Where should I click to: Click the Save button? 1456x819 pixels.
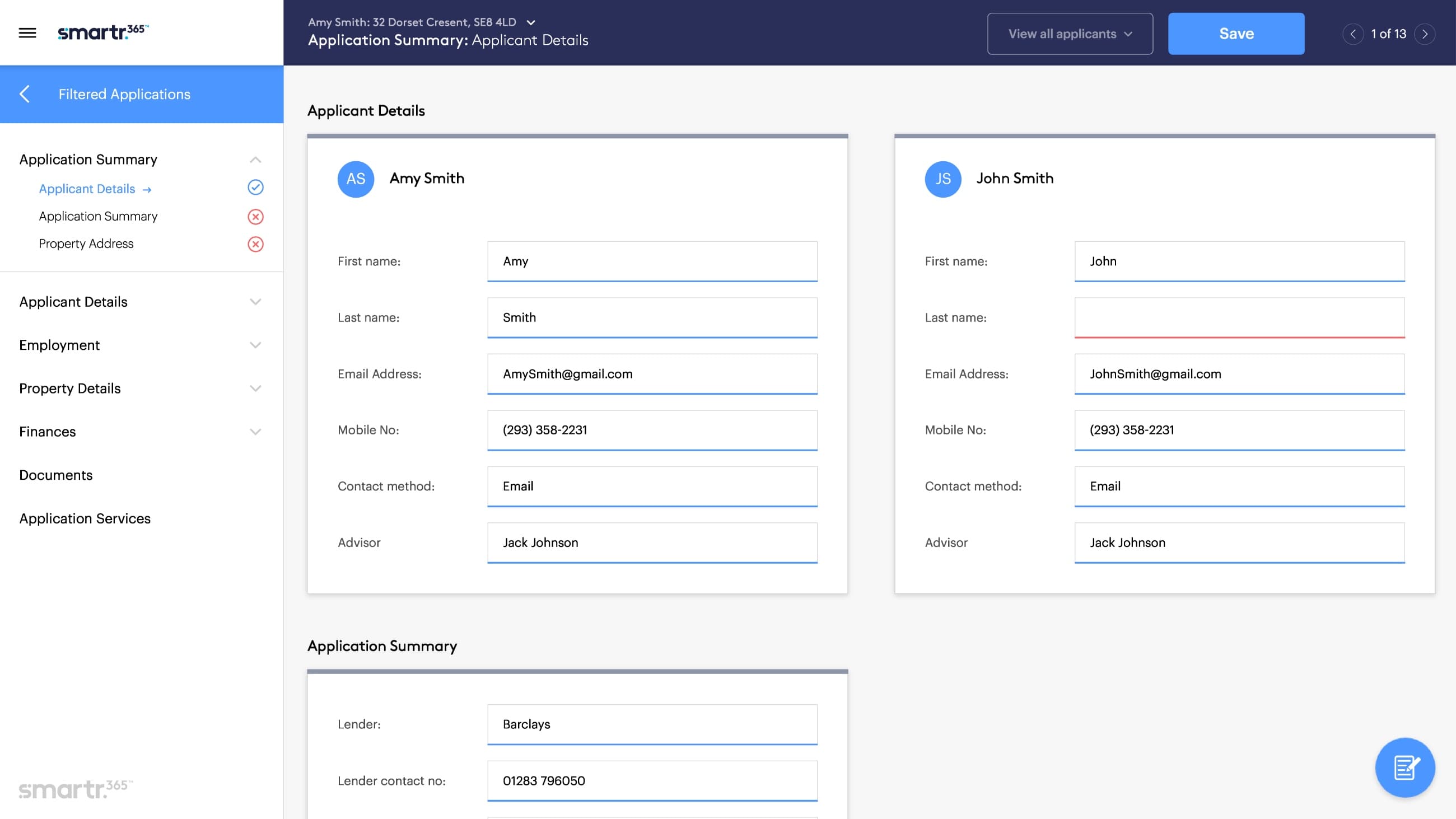tap(1235, 34)
